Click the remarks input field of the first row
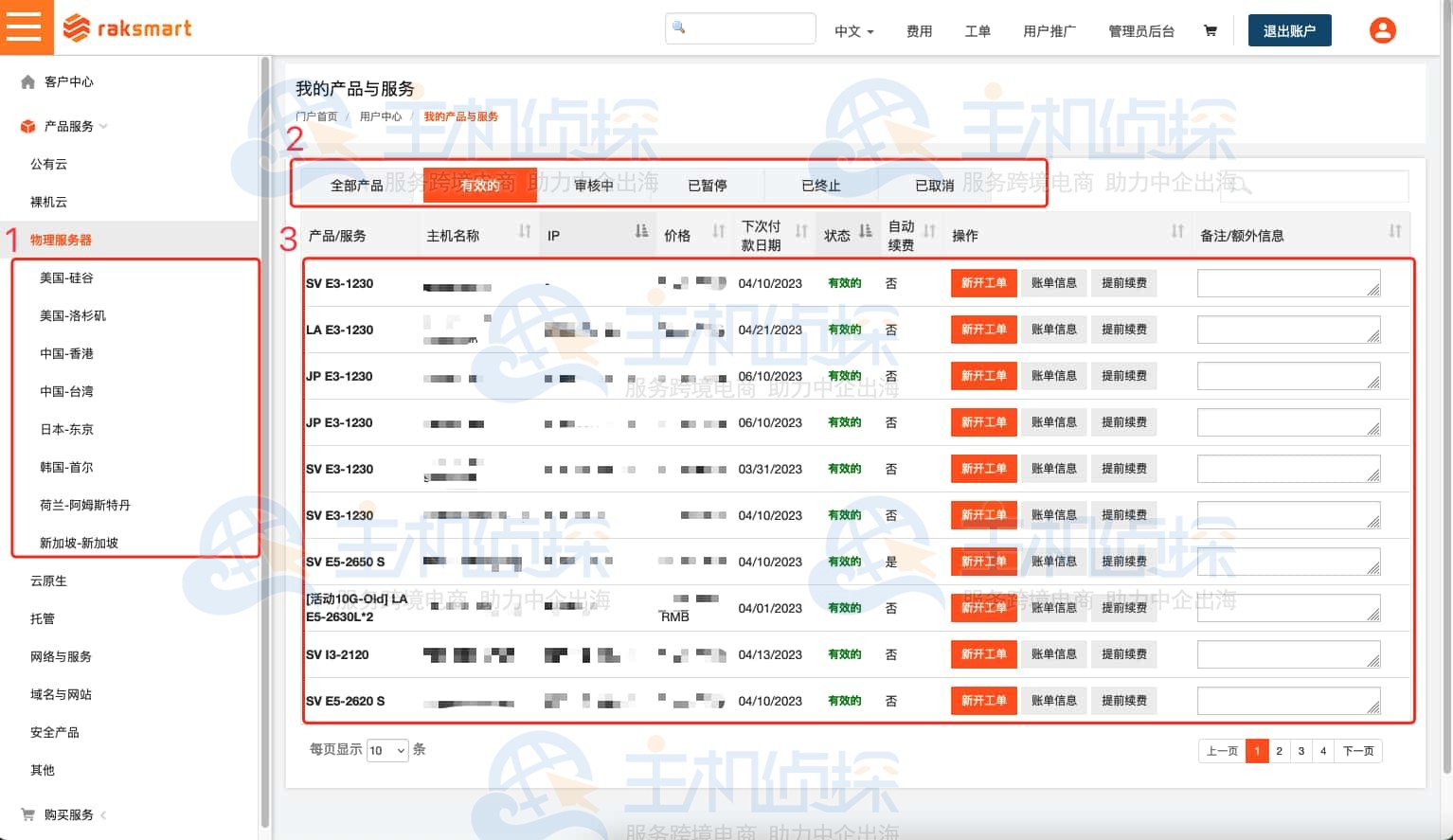This screenshot has height=840, width=1453. 1288,282
